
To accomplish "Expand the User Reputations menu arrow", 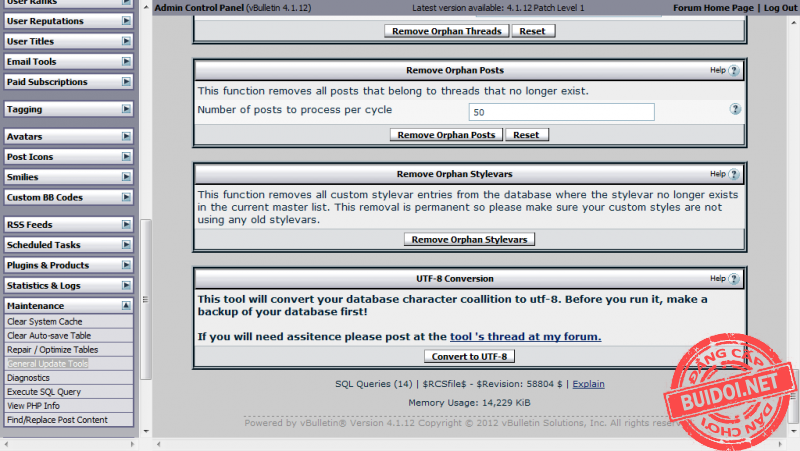I will 126,21.
